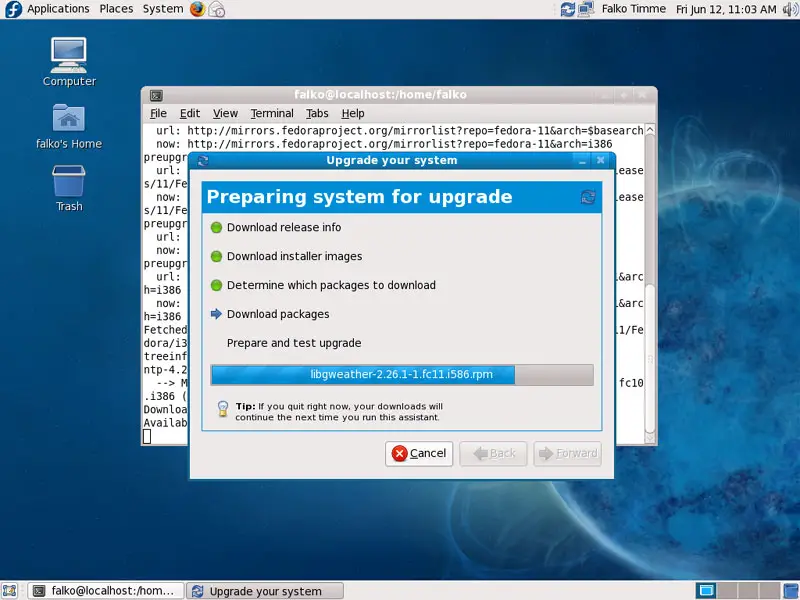Click the terminal scrollbar down arrow
This screenshot has height=600, width=800.
[x=650, y=438]
